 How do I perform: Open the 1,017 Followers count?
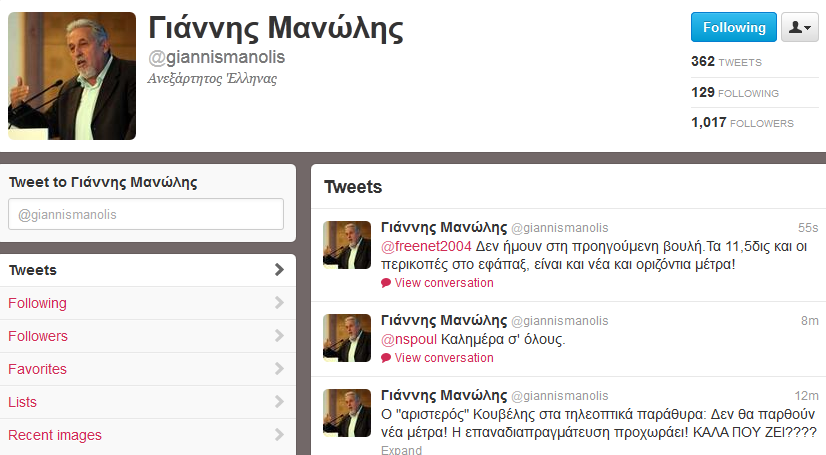742,123
